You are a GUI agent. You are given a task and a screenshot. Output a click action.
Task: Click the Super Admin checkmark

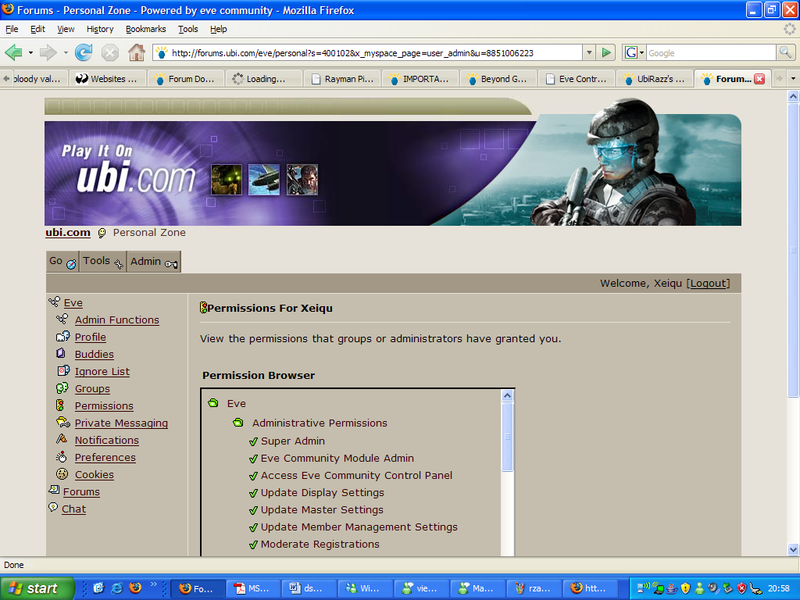[253, 441]
